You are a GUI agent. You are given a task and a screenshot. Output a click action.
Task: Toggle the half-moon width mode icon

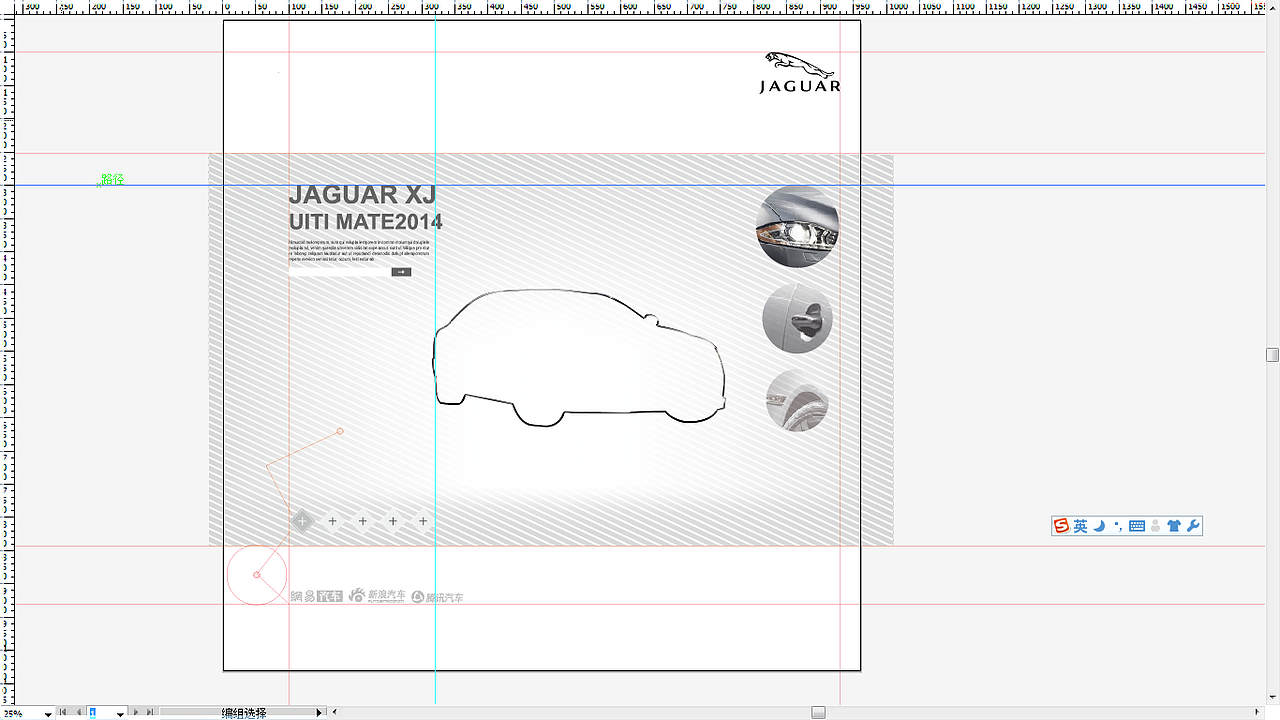point(1099,526)
